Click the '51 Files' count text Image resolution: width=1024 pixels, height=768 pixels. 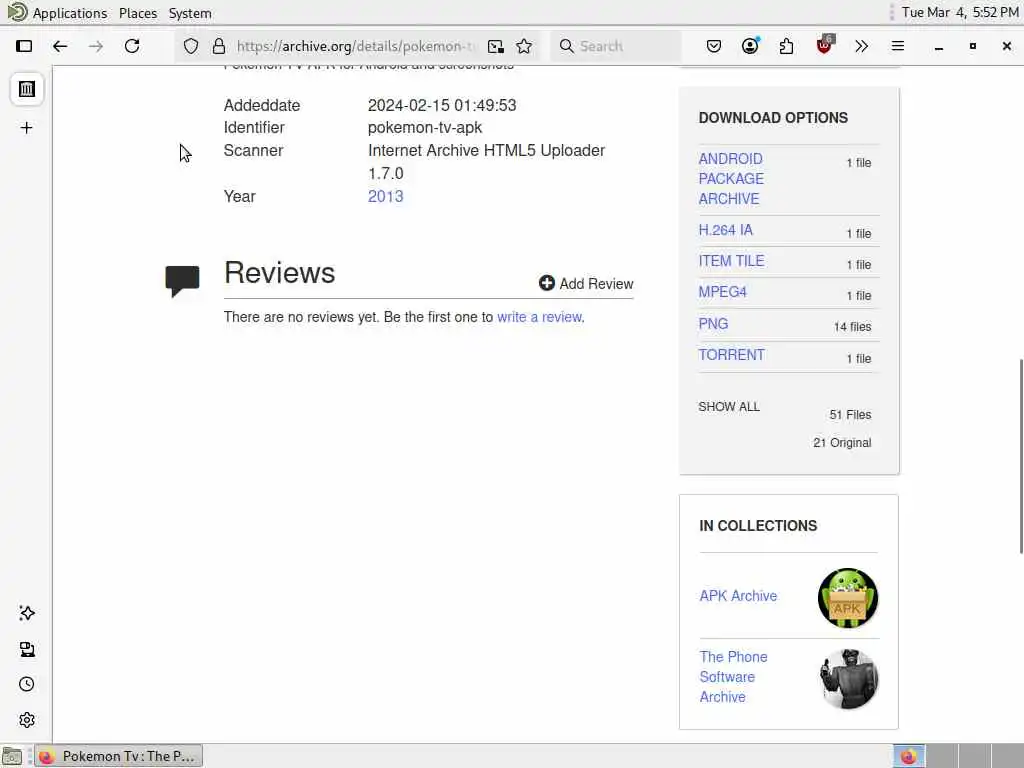tap(850, 415)
